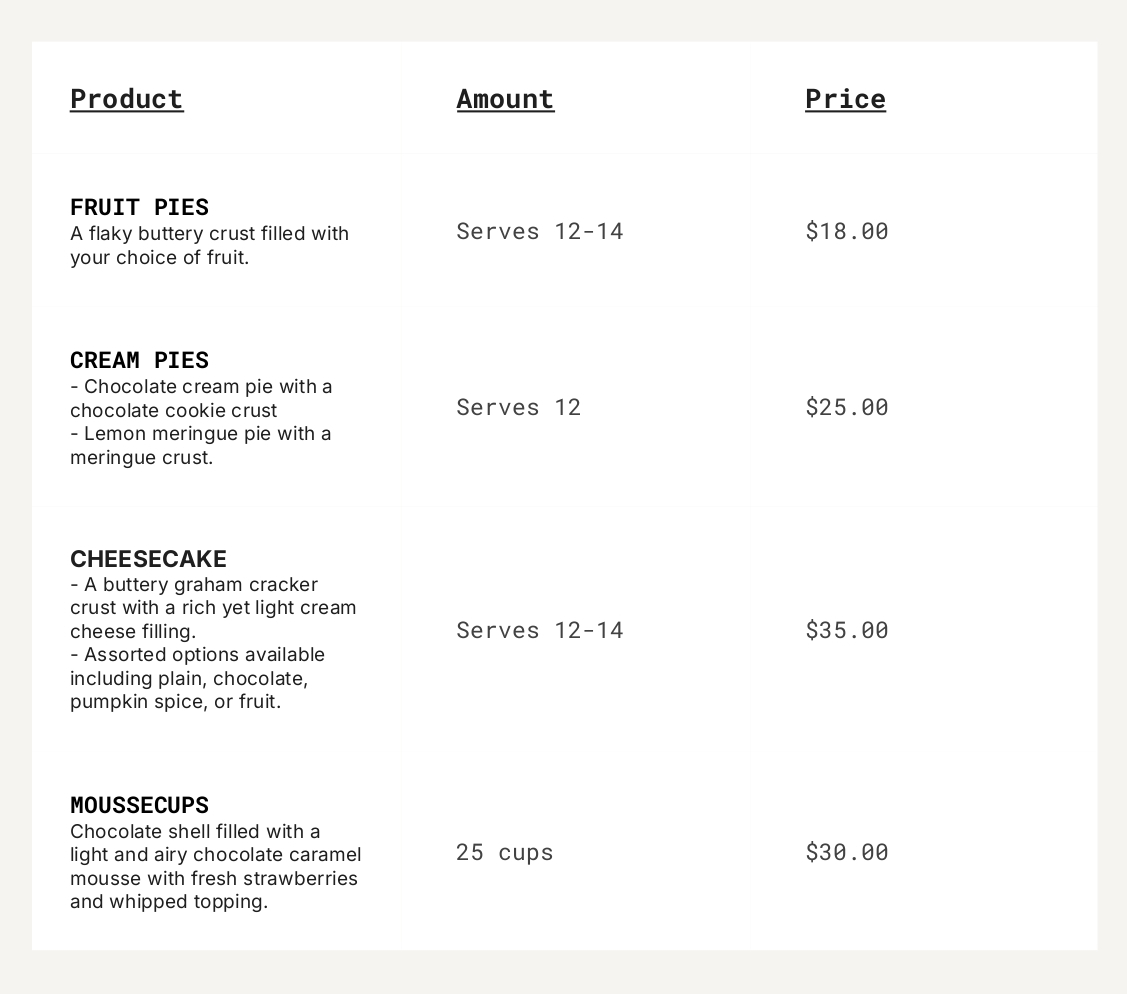Viewport: 1127px width, 994px height.
Task: Click the graham cracker crust description
Action: 212,607
